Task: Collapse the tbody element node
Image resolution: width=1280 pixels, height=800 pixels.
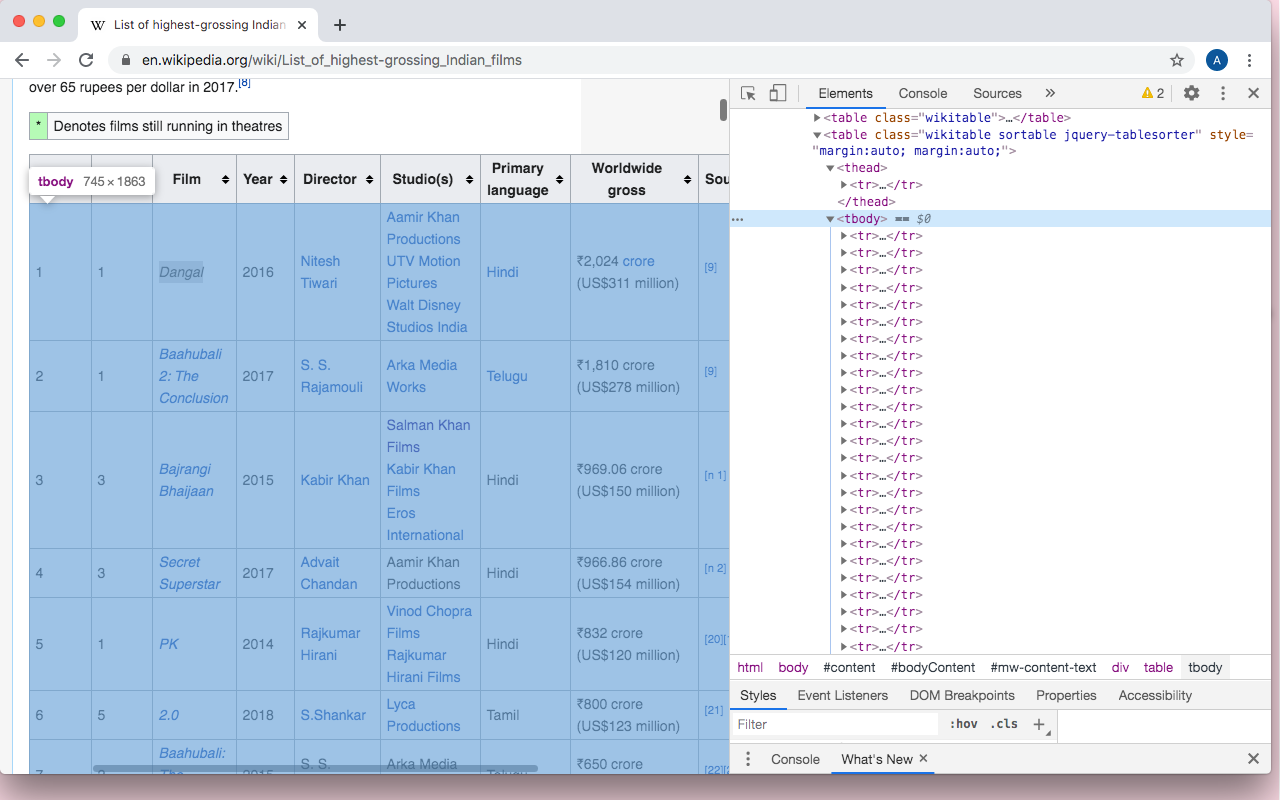Action: [x=830, y=219]
